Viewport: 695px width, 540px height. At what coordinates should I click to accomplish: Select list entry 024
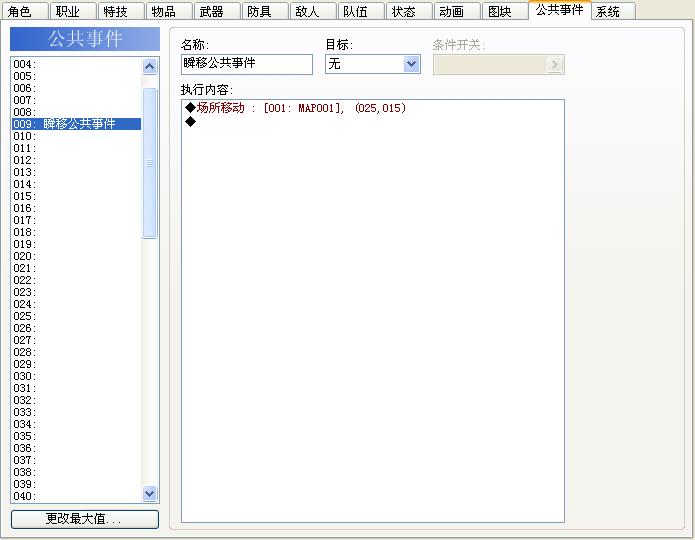point(76,304)
